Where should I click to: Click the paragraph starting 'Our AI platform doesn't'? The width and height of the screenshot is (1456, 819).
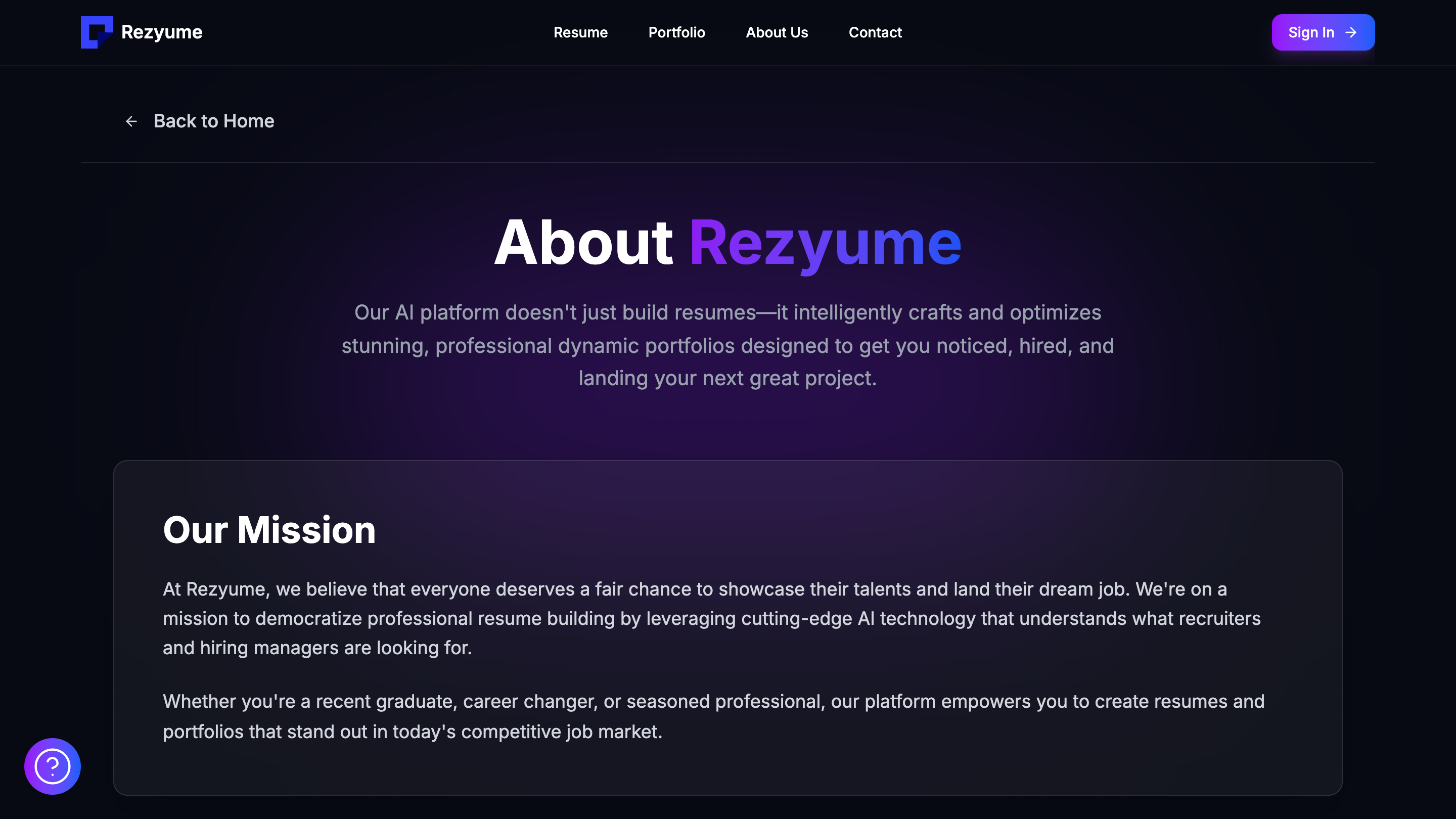click(x=728, y=345)
